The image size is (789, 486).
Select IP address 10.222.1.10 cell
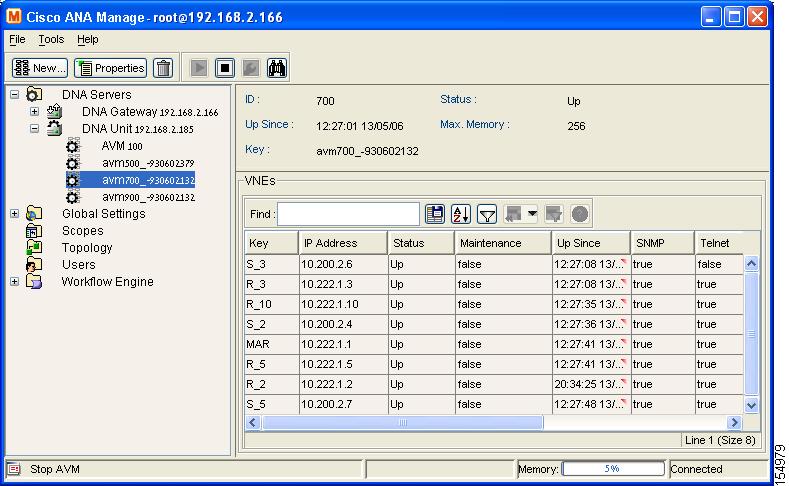coord(343,304)
